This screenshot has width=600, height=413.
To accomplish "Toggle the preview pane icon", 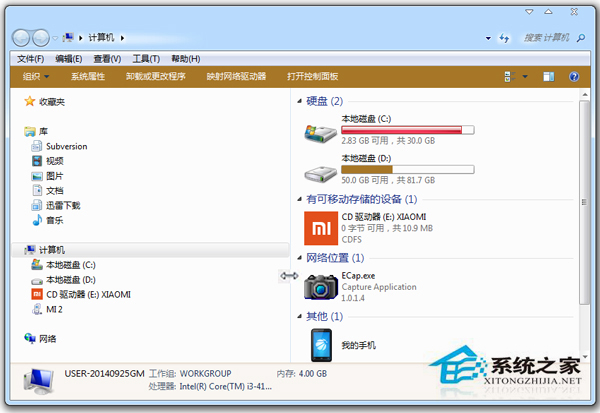I will coord(549,77).
